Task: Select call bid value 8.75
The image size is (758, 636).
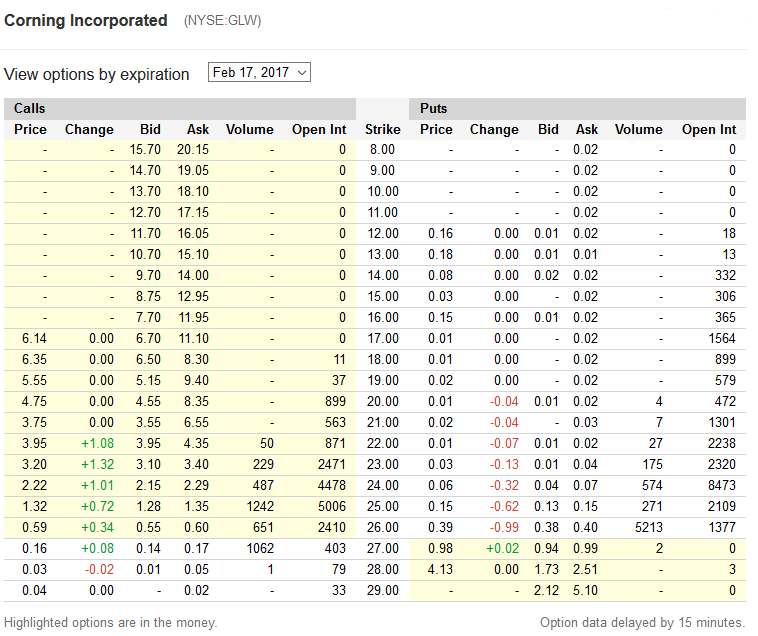Action: pos(148,297)
